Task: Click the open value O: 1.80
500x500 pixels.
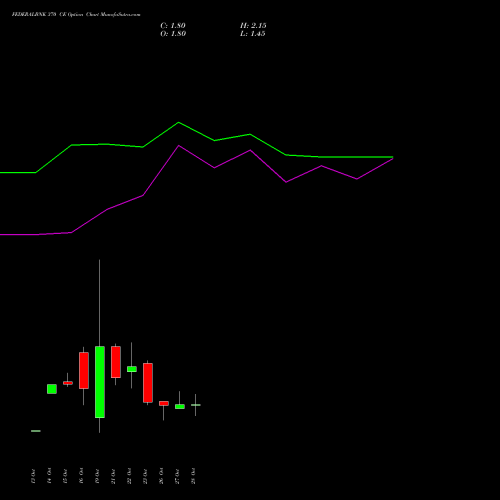Action: pos(173,34)
